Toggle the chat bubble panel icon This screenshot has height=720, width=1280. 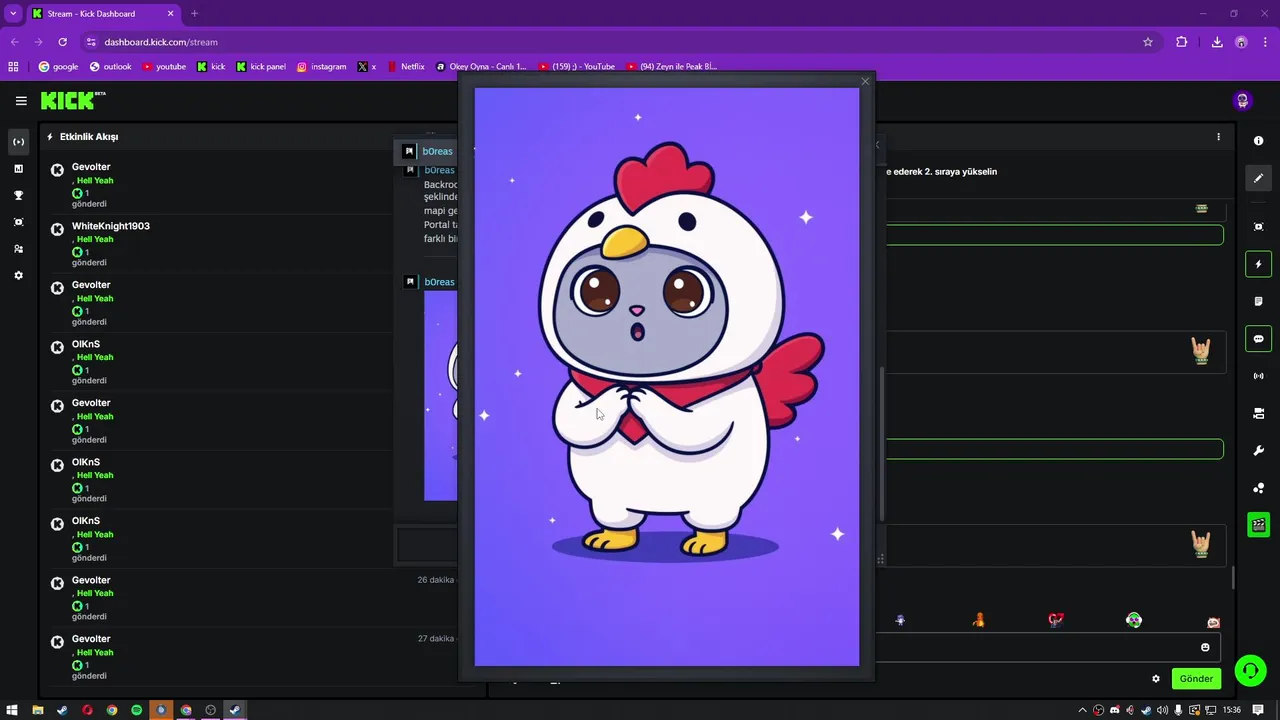(1259, 339)
